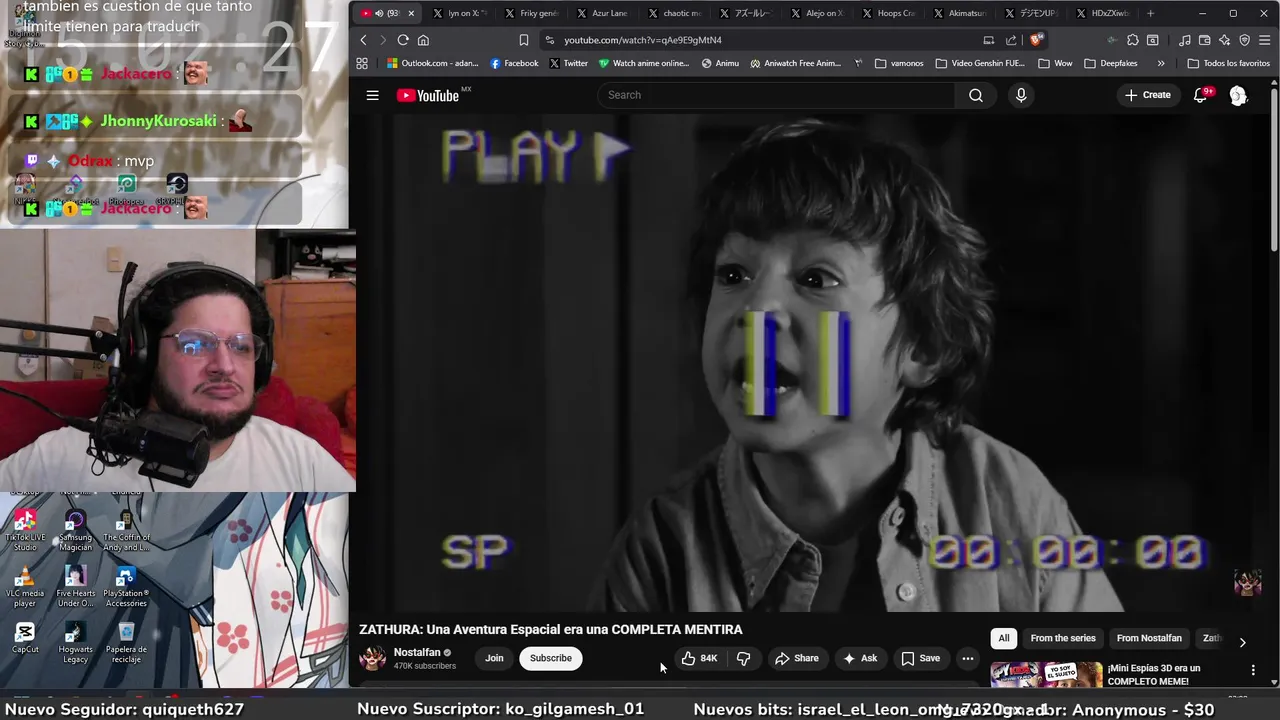This screenshot has width=1280, height=720.
Task: Open browser extensions puzzle icon
Action: (1133, 40)
